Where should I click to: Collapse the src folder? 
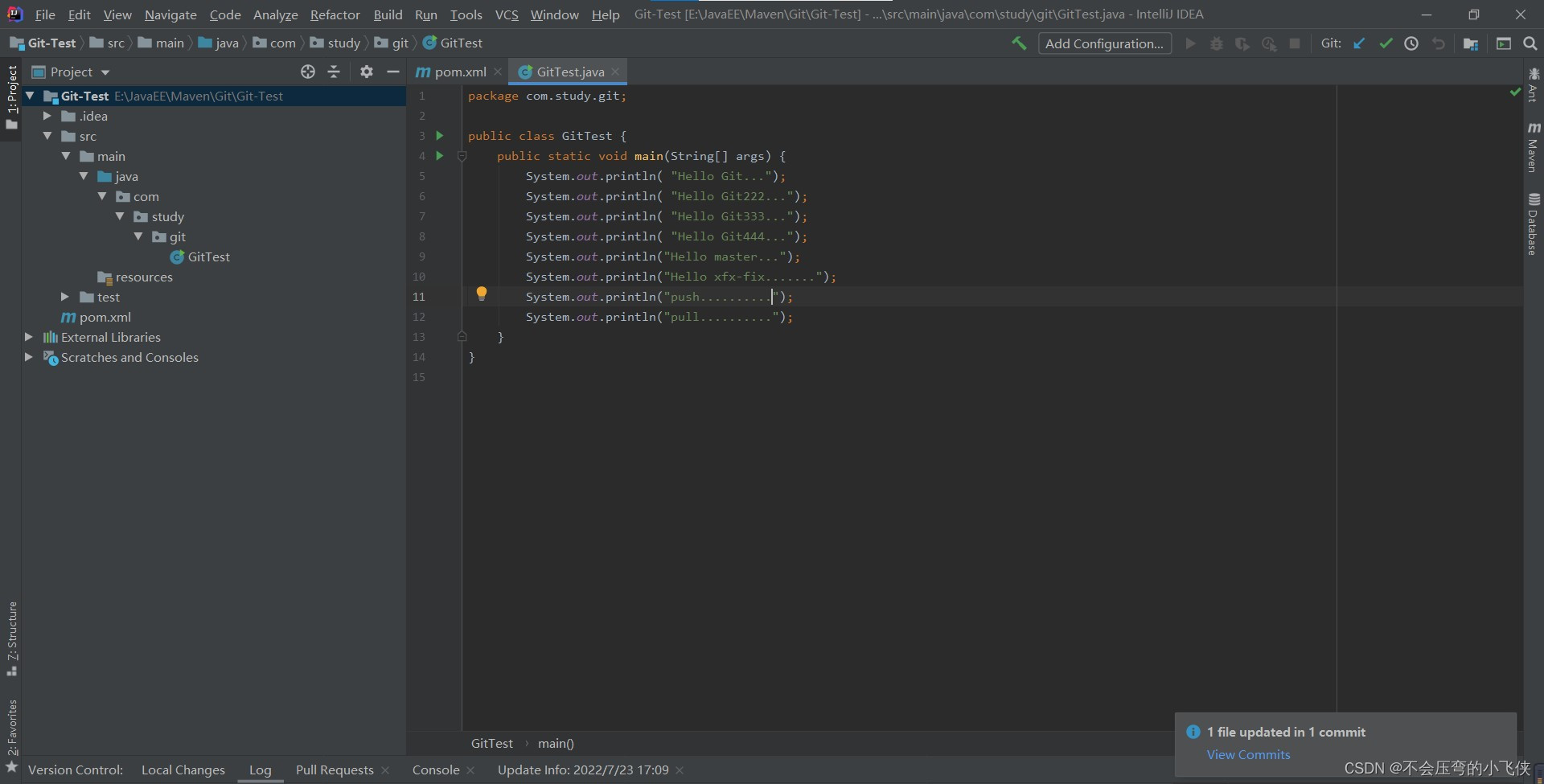click(47, 136)
